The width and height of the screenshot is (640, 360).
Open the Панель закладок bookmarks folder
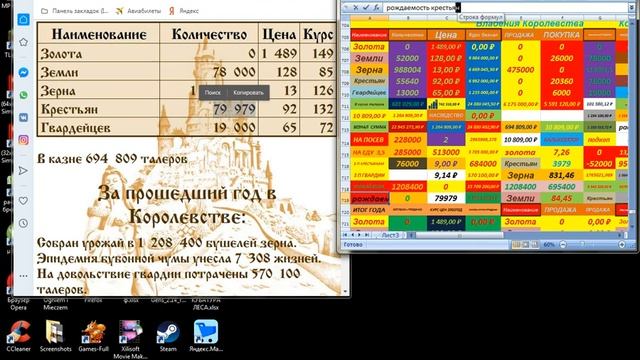(75, 11)
